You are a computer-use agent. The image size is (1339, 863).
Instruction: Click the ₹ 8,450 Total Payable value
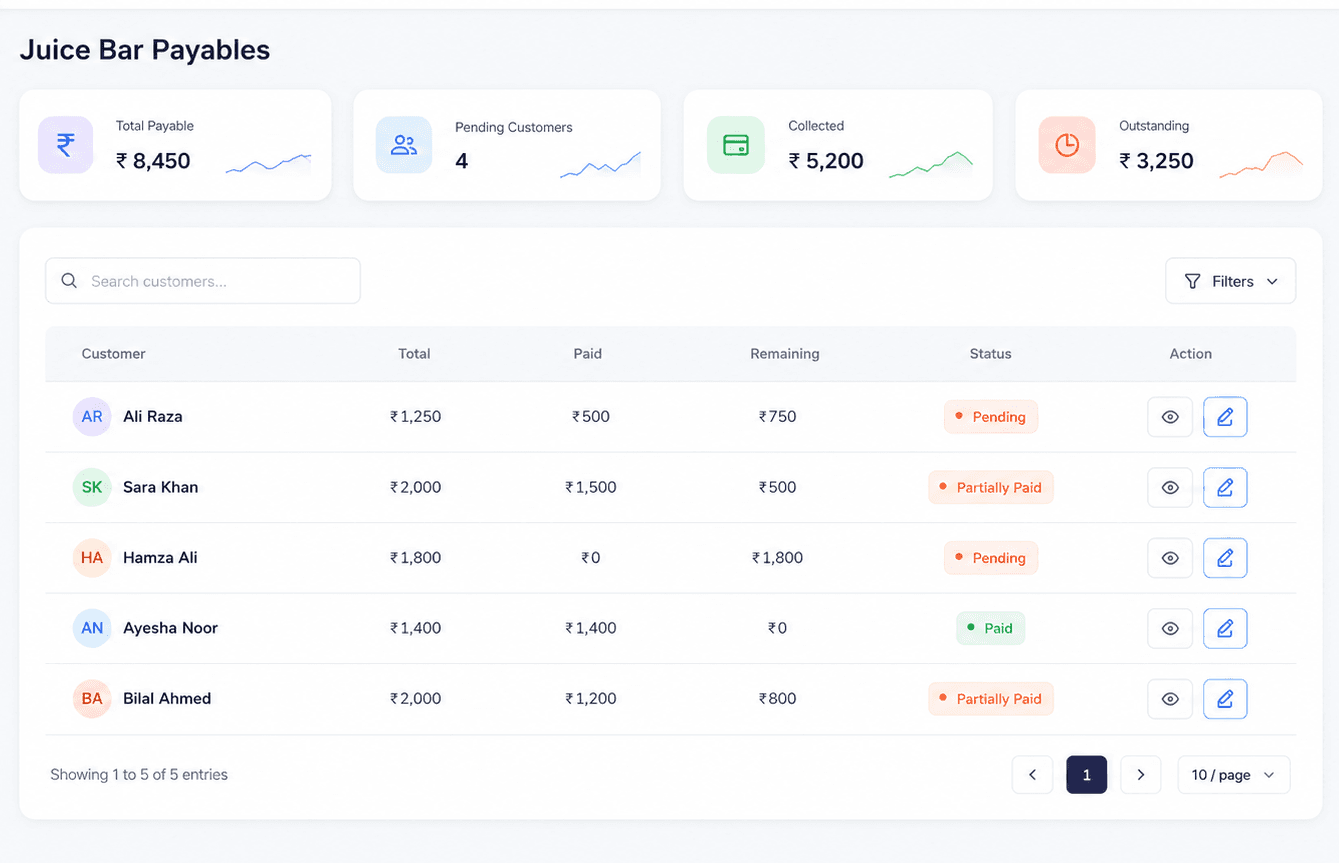pos(153,161)
